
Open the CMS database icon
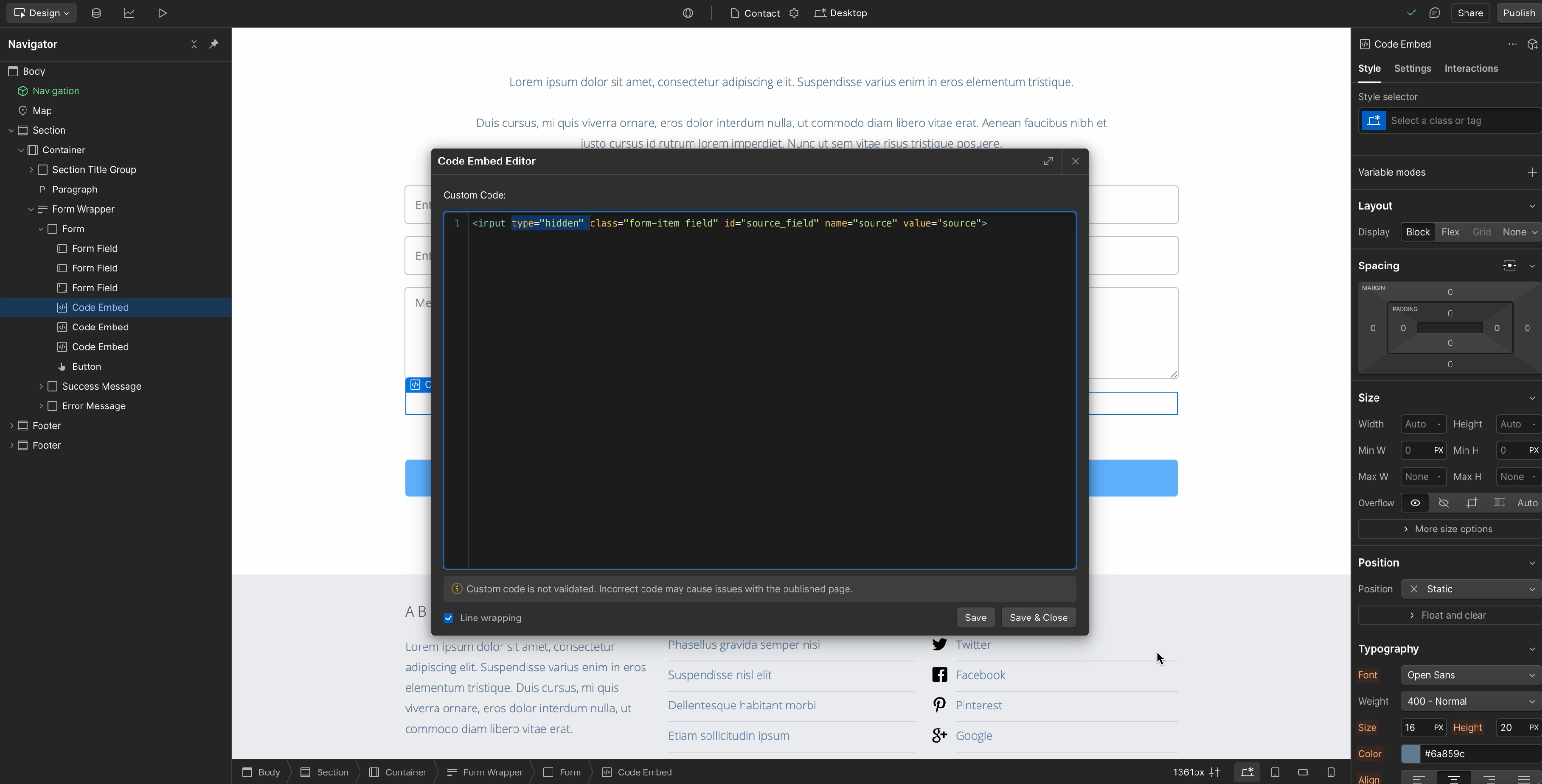[96, 13]
